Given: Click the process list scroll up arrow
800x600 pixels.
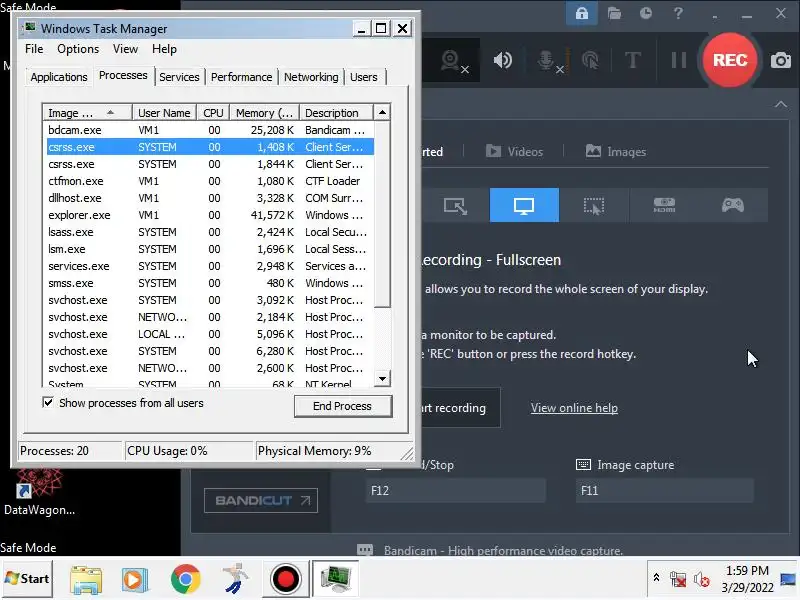Looking at the screenshot, I should pyautogui.click(x=382, y=112).
